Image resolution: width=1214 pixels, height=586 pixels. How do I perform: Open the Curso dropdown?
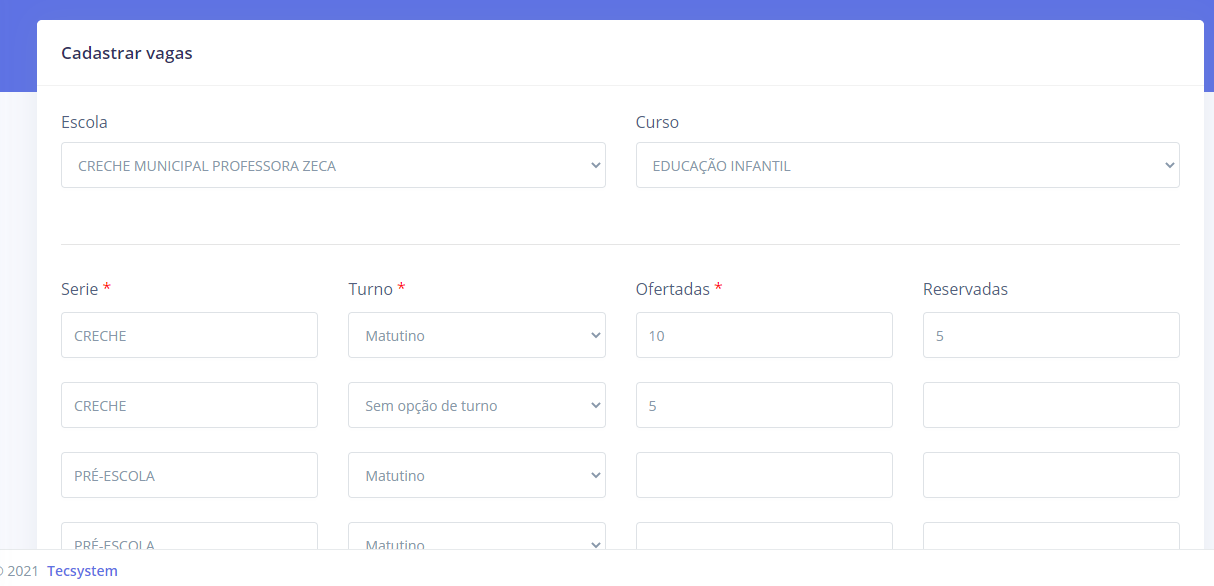907,165
